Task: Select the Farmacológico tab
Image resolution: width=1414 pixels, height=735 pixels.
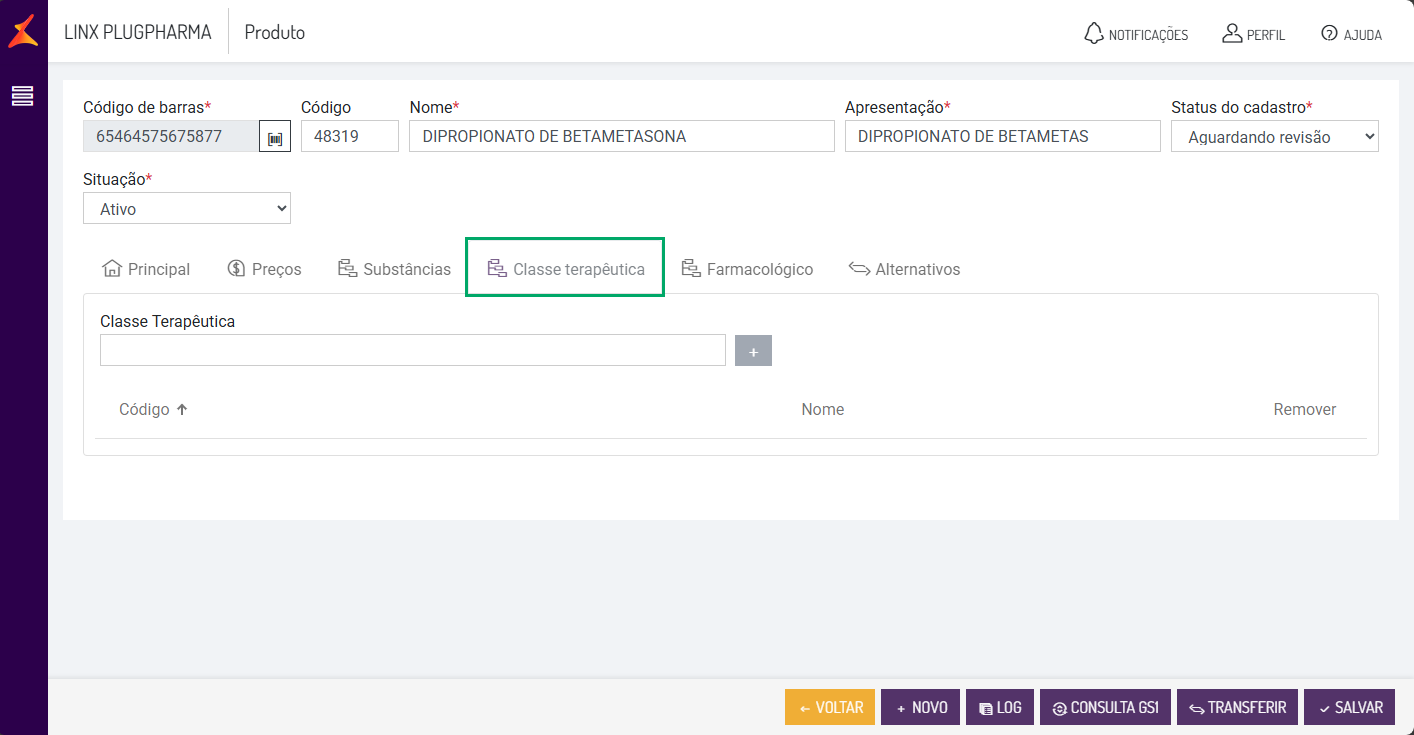Action: tap(747, 269)
